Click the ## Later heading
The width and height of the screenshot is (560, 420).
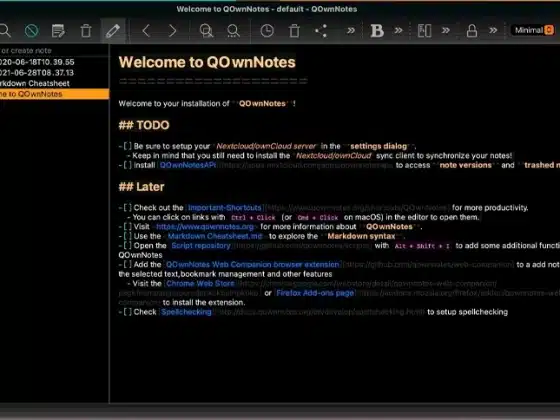(x=141, y=187)
